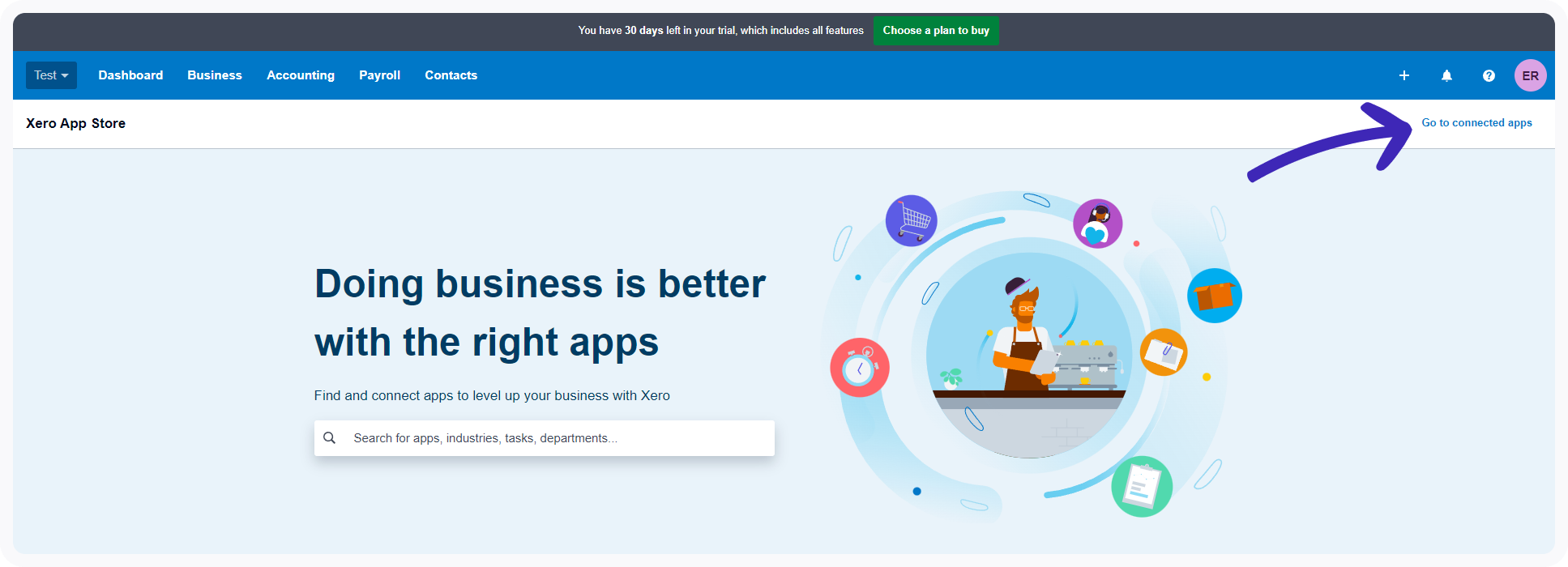Click the trial days remaining message
This screenshot has width=1568, height=567.
(720, 31)
